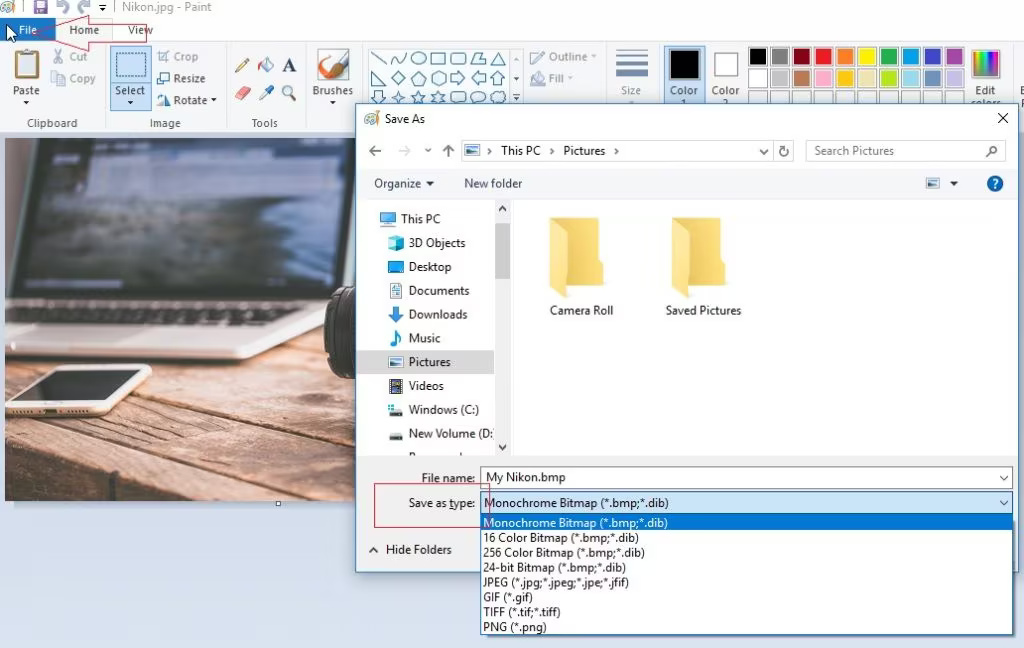Select JPEG format from the list
This screenshot has width=1024, height=648.
click(x=555, y=582)
